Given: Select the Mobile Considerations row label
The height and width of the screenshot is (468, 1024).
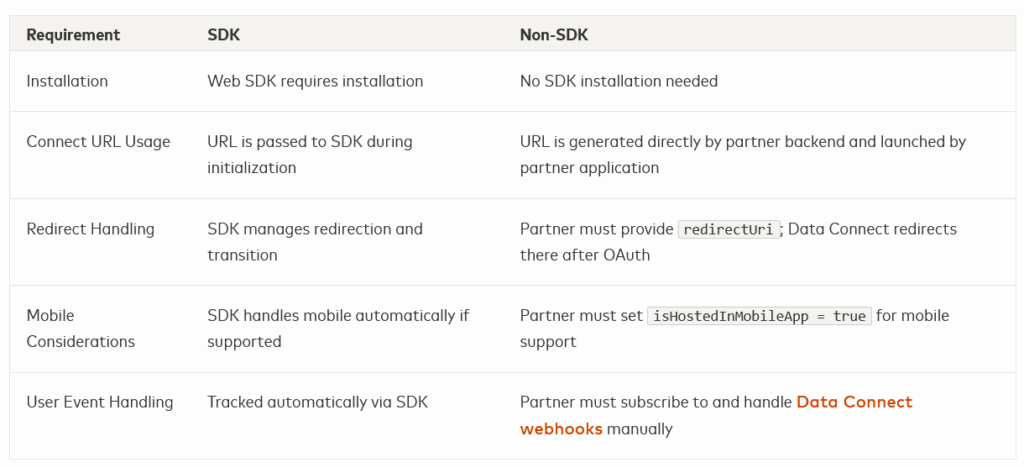Looking at the screenshot, I should click(x=80, y=328).
